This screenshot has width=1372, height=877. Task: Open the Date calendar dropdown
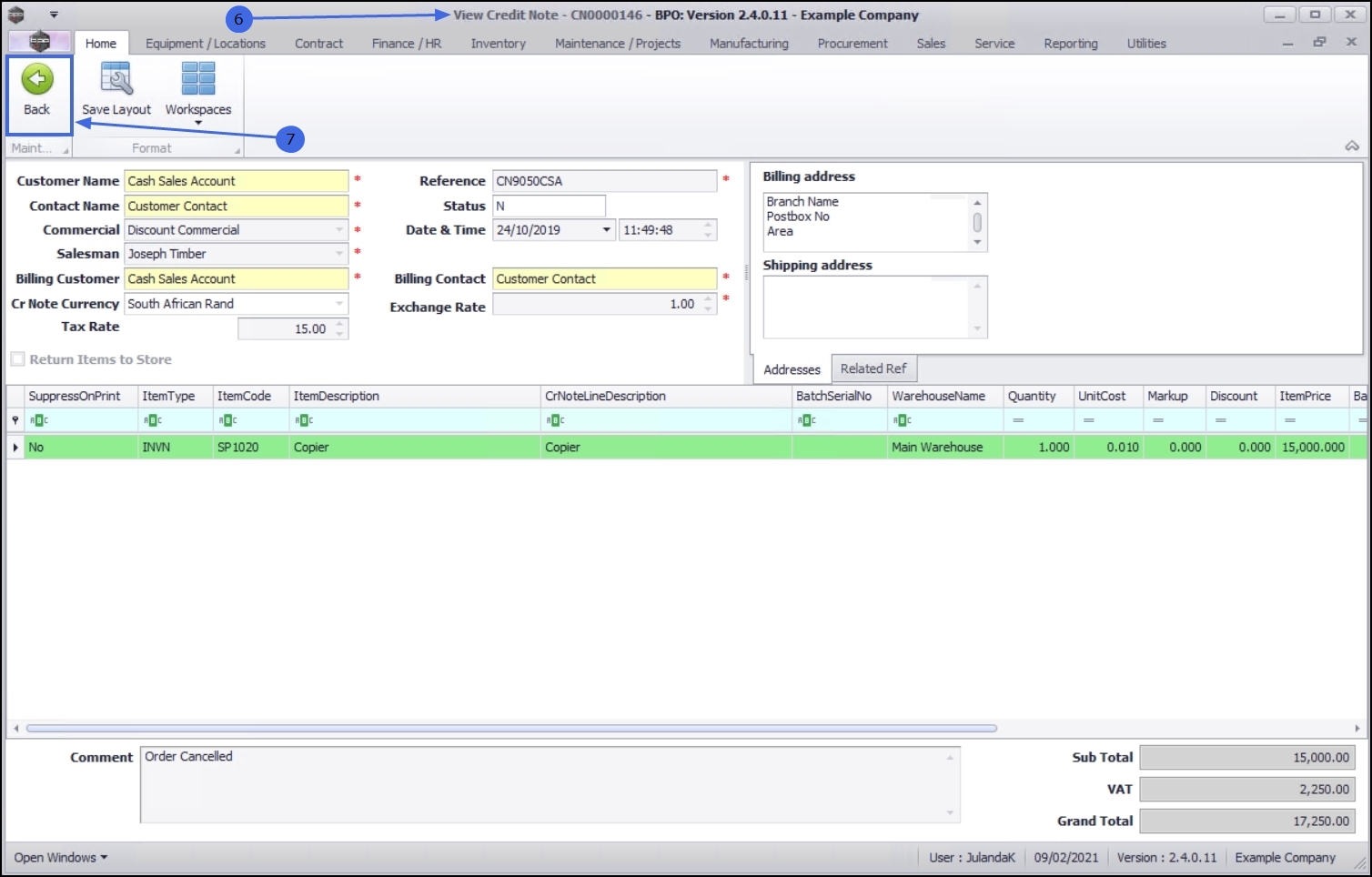(607, 230)
